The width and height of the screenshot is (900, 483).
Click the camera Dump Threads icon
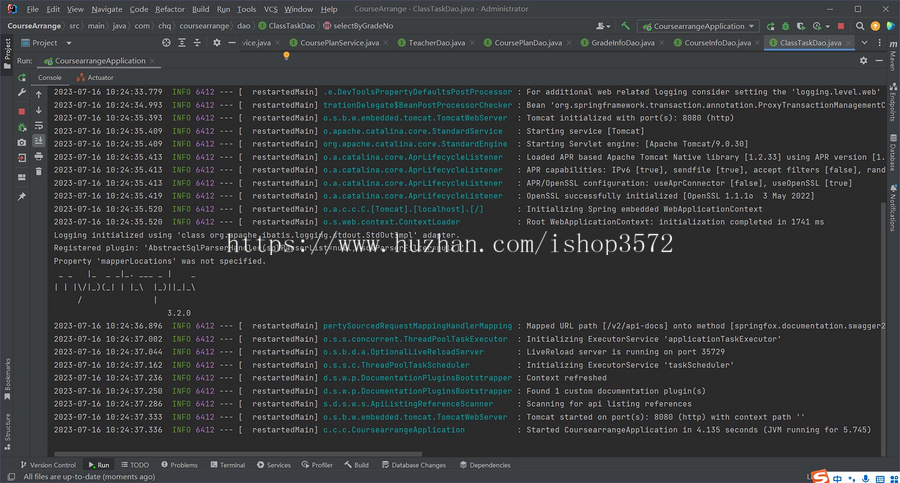pos(22,142)
